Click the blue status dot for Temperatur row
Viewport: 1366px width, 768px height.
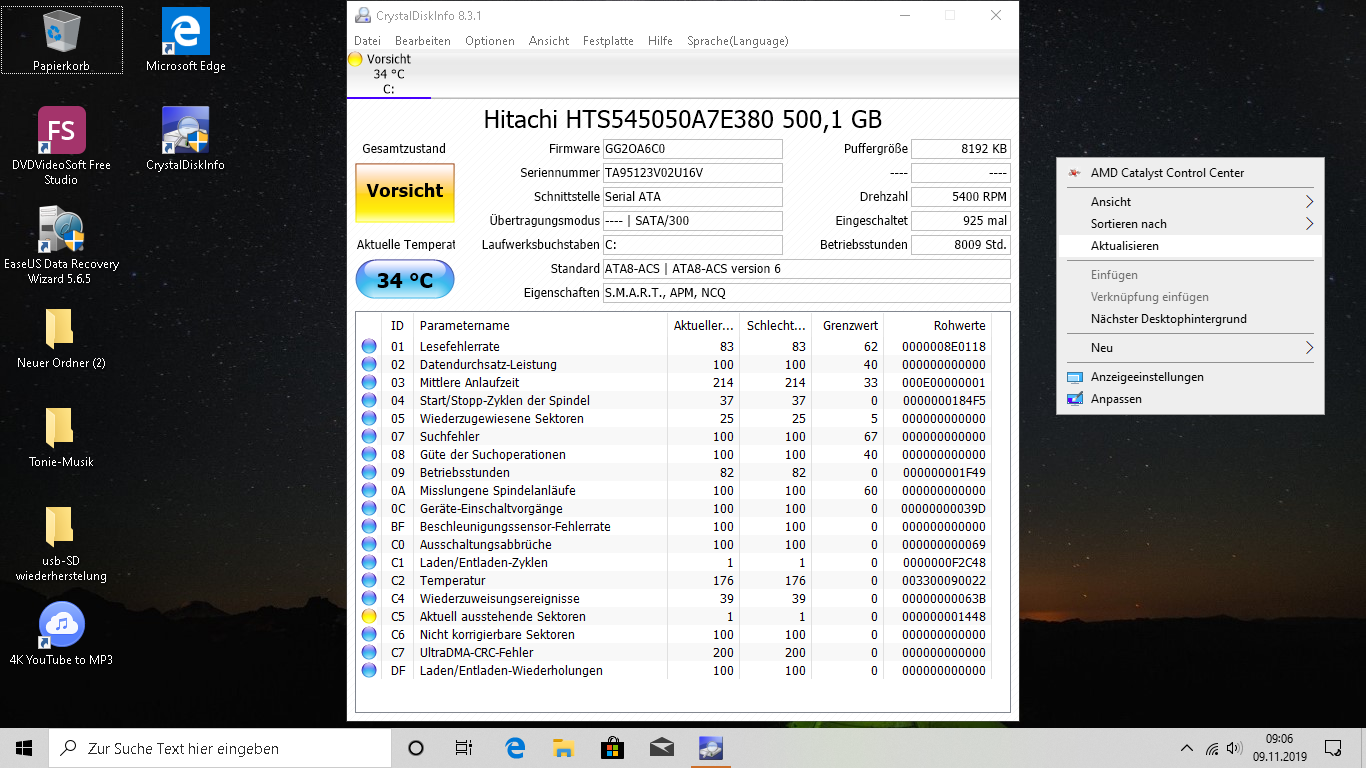pyautogui.click(x=369, y=581)
